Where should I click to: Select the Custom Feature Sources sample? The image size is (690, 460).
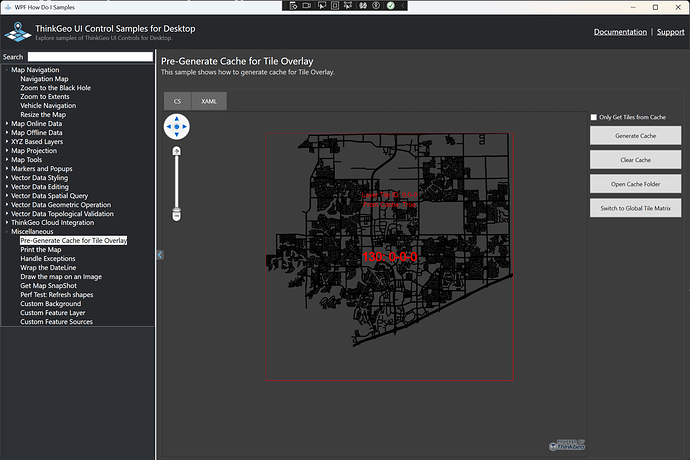pyautogui.click(x=56, y=322)
